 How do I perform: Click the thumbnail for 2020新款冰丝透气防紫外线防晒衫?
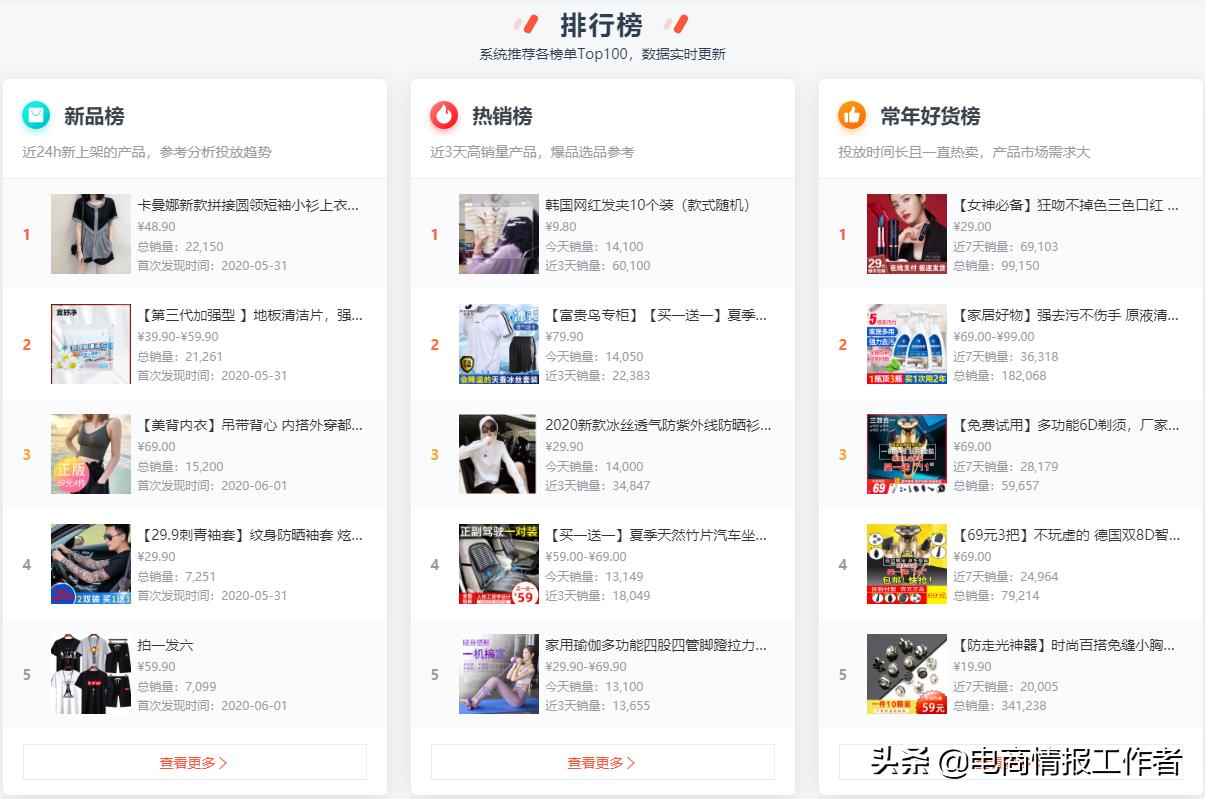(x=498, y=454)
